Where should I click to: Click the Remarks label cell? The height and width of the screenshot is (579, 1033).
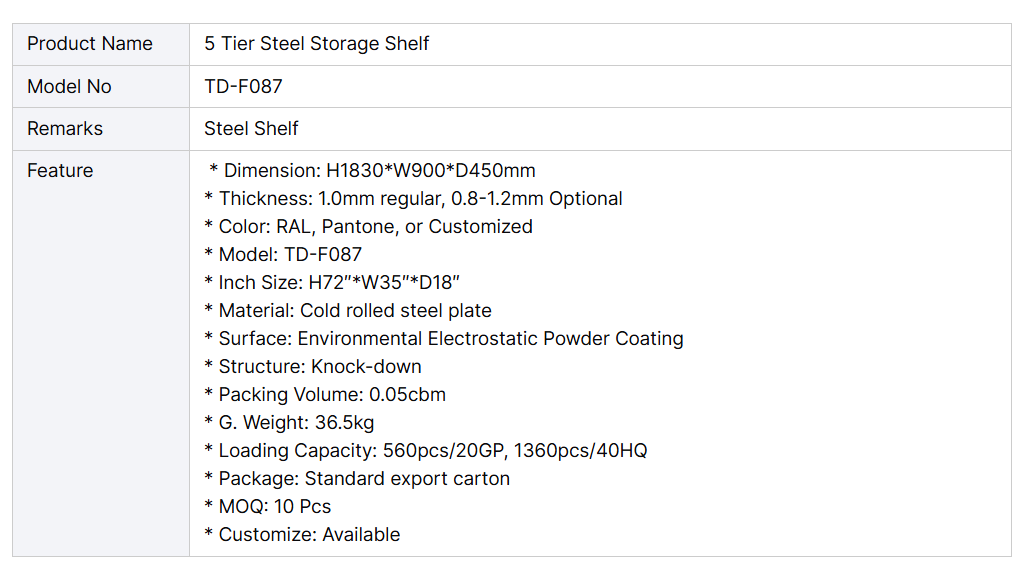(x=65, y=129)
